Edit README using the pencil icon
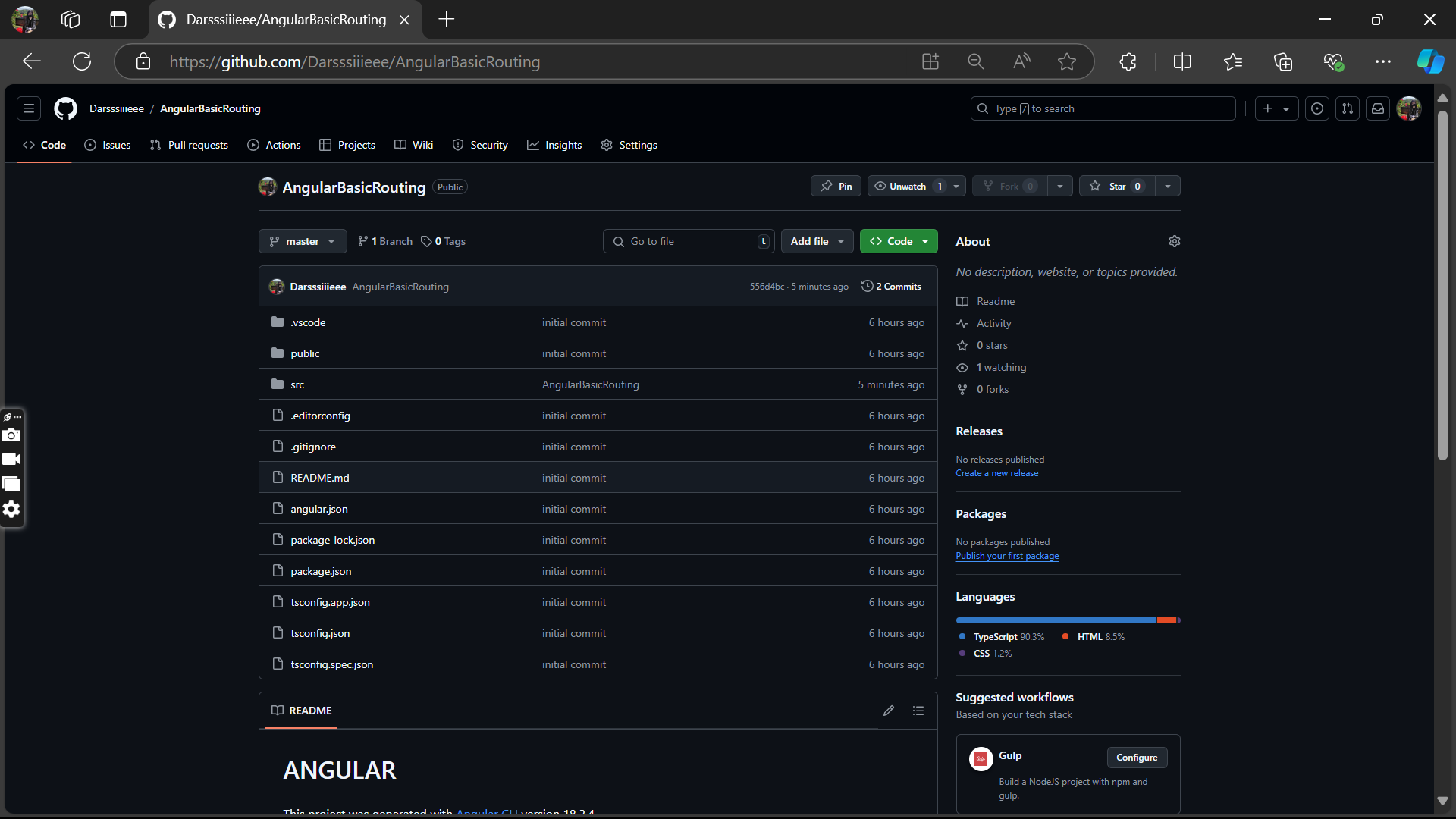 (889, 711)
